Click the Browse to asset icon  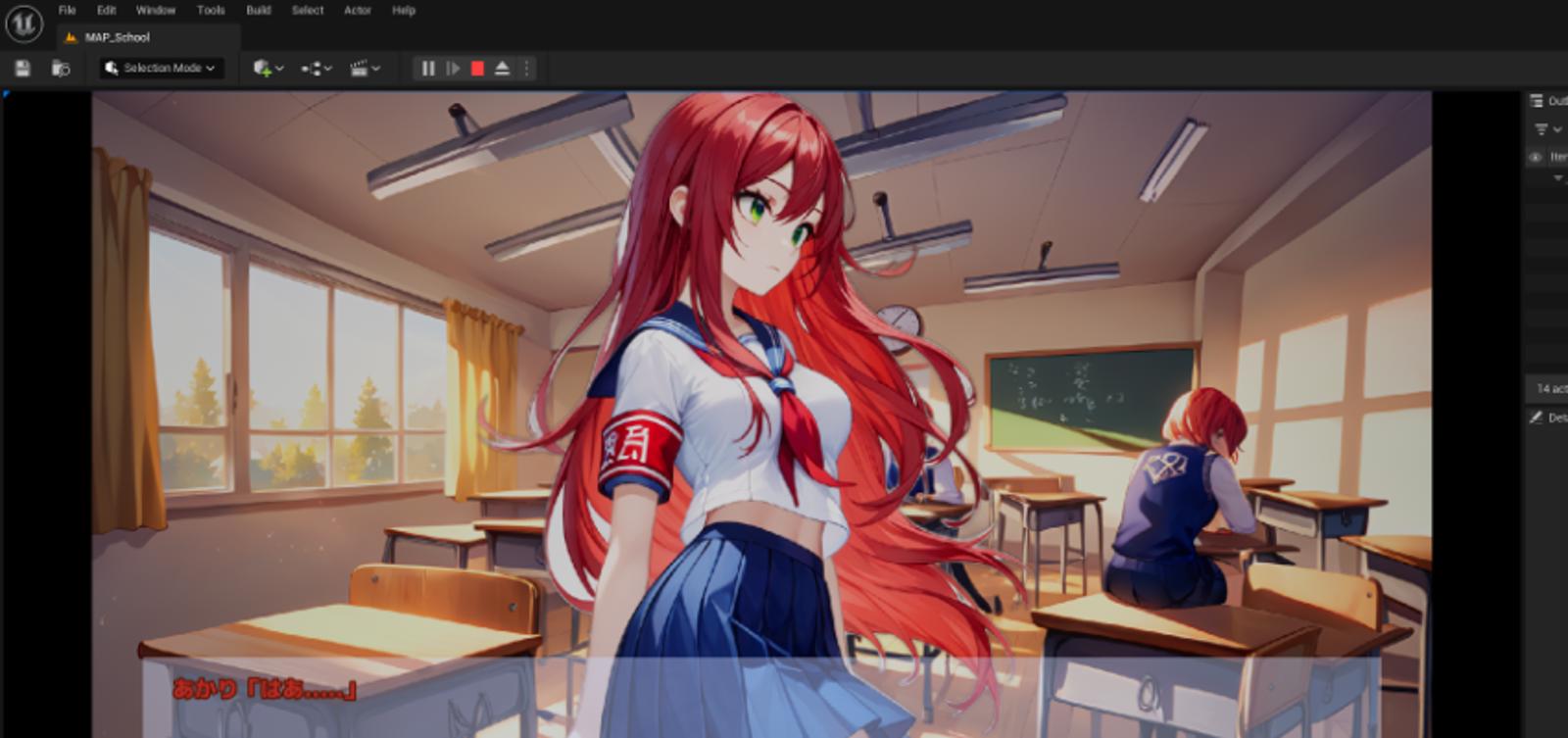pyautogui.click(x=61, y=69)
